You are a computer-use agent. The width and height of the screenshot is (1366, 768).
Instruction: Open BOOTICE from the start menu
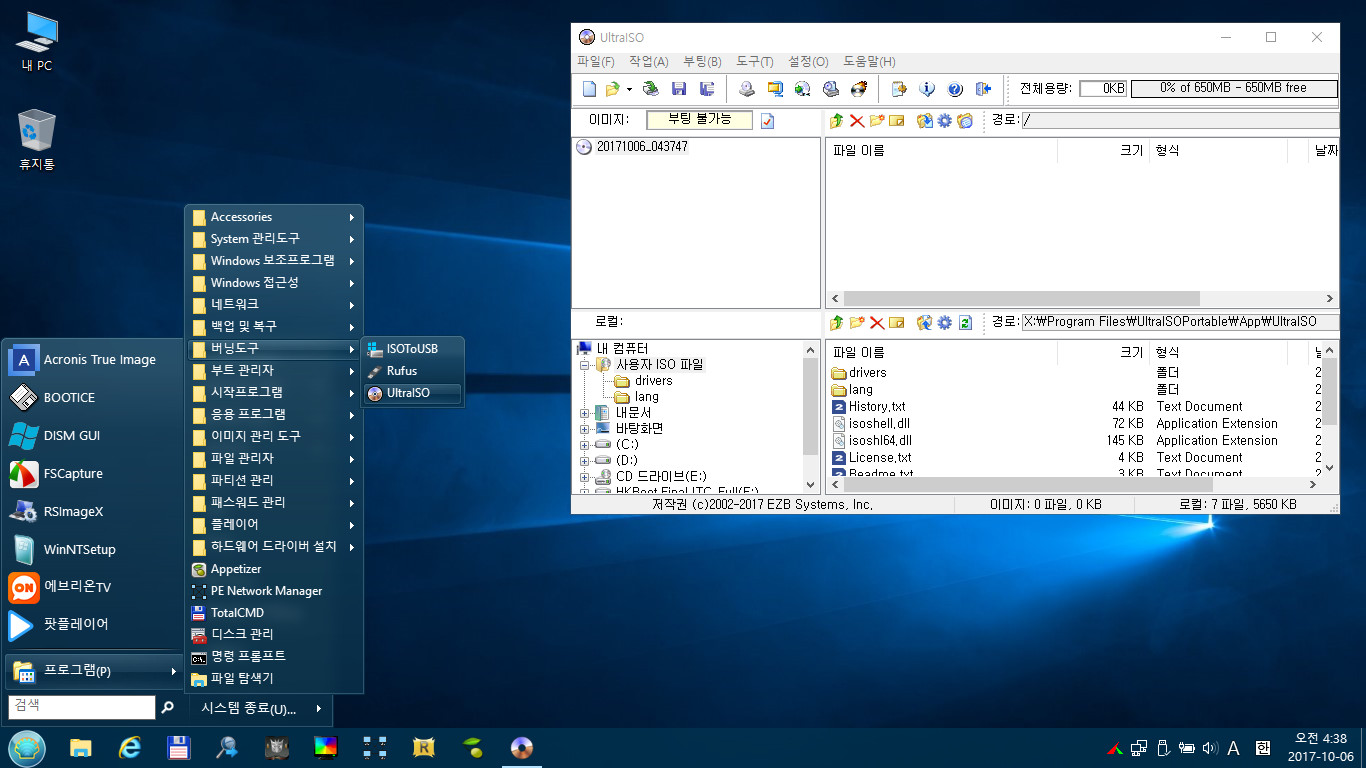92,398
